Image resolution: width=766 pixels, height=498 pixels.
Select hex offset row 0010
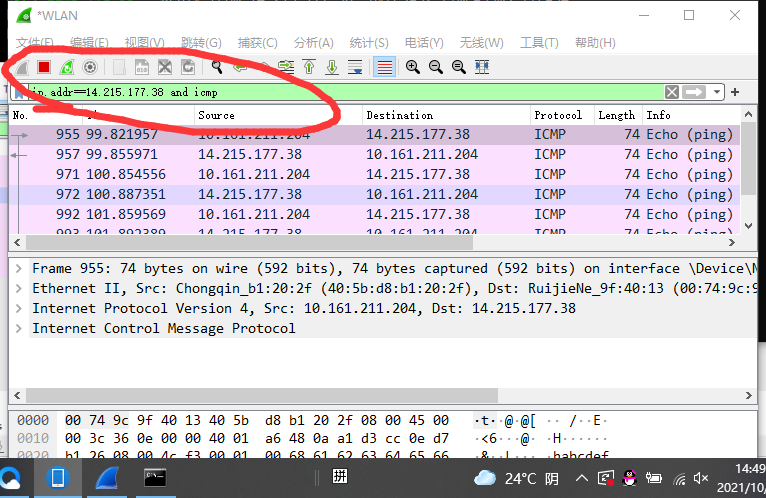pyautogui.click(x=33, y=438)
